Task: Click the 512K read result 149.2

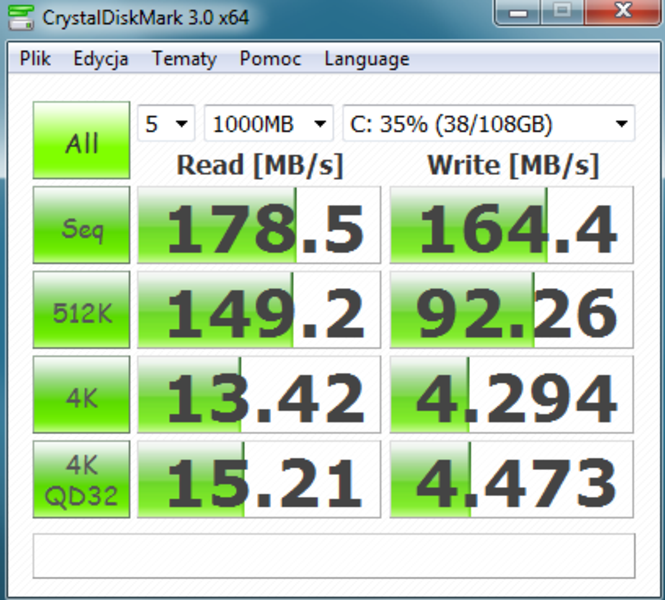Action: coord(259,310)
